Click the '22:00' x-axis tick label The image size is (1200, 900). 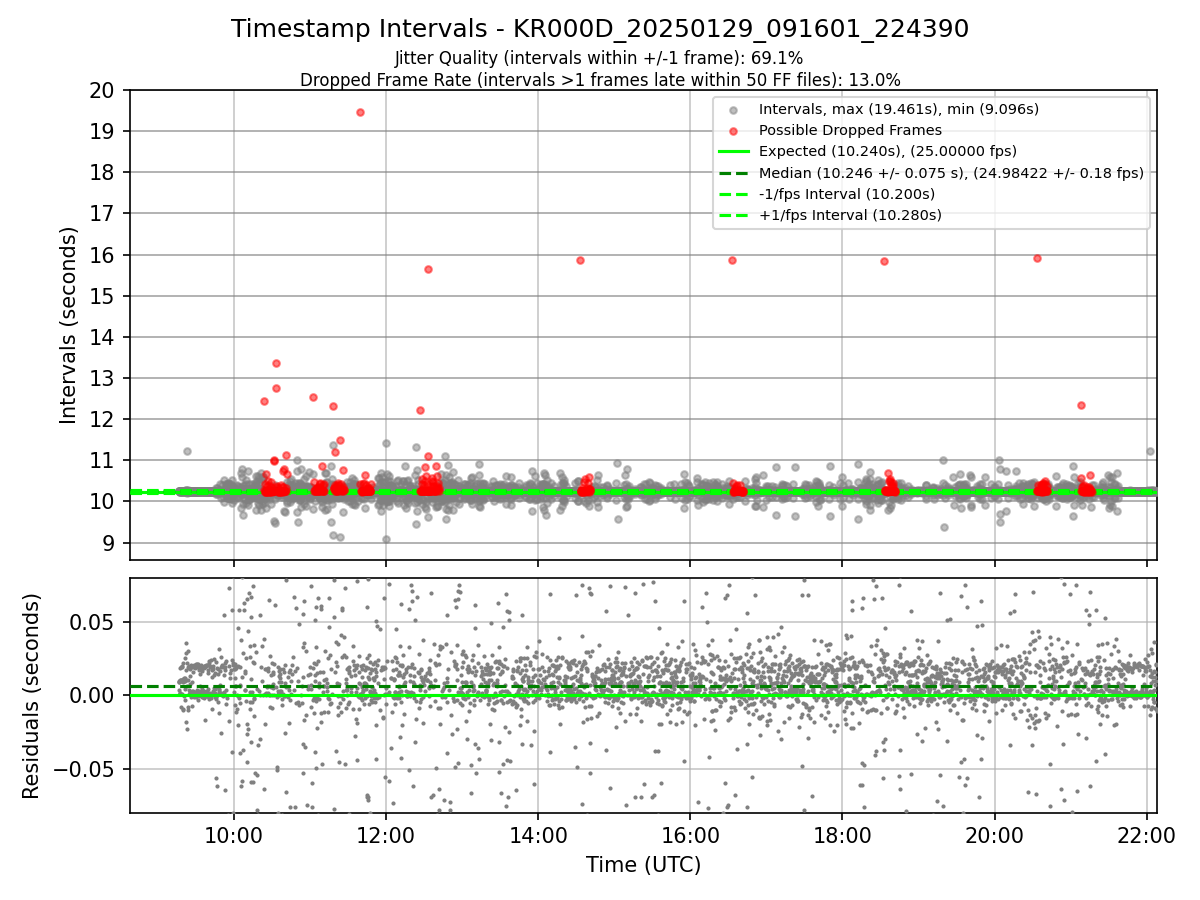[1146, 836]
